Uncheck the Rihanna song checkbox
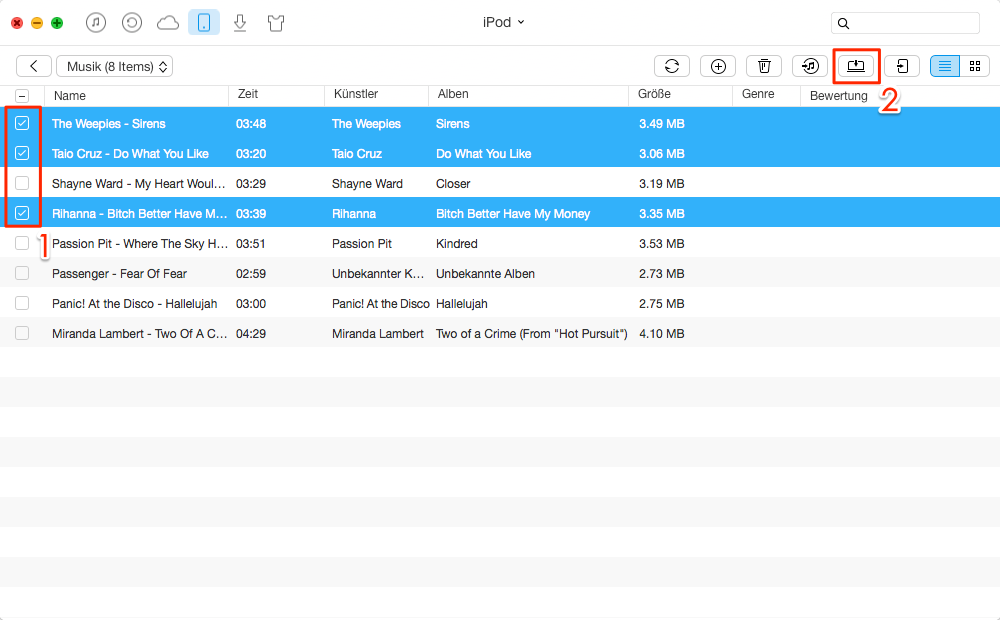 click(x=22, y=213)
